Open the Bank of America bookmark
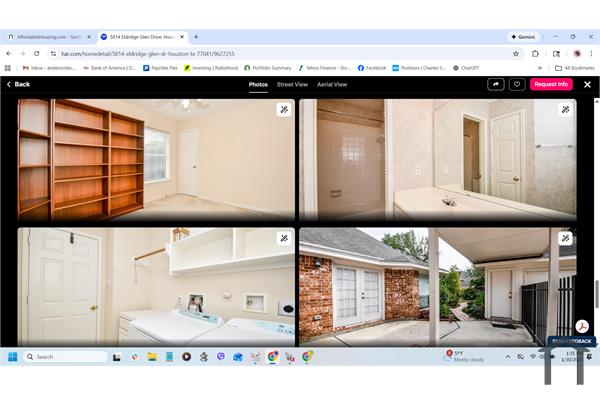 click(109, 68)
